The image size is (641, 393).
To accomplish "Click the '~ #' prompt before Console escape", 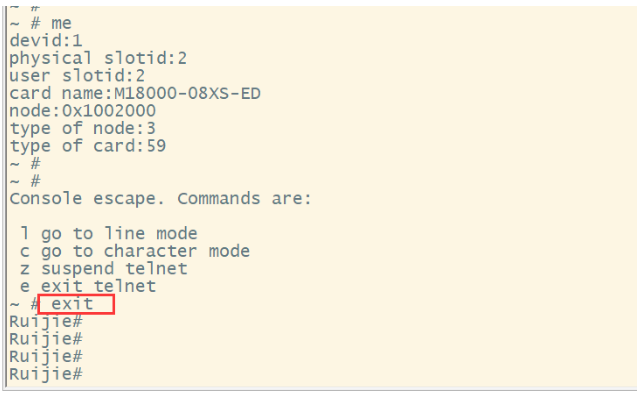I will pyautogui.click(x=25, y=182).
